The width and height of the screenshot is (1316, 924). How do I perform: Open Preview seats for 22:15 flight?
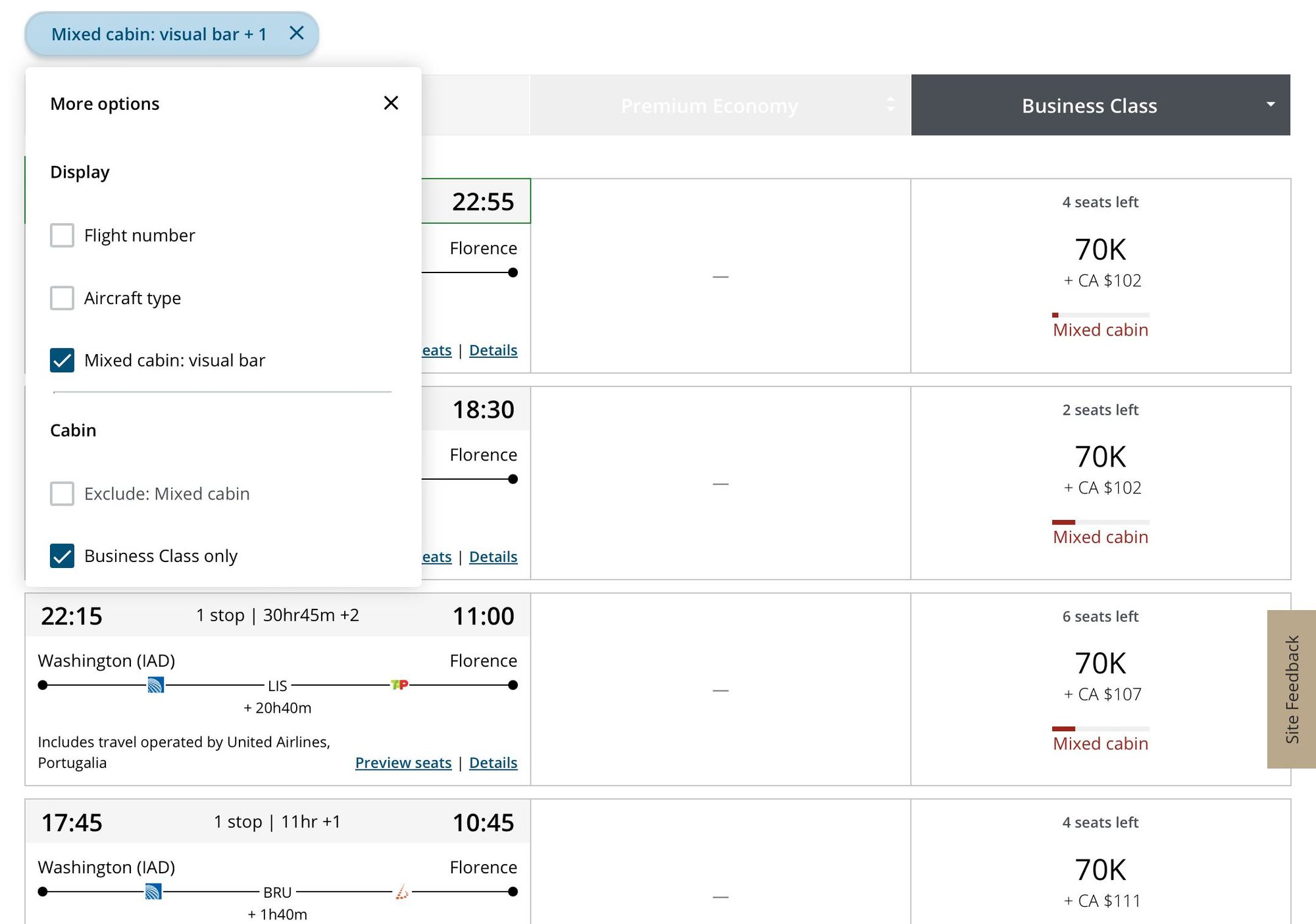click(403, 763)
